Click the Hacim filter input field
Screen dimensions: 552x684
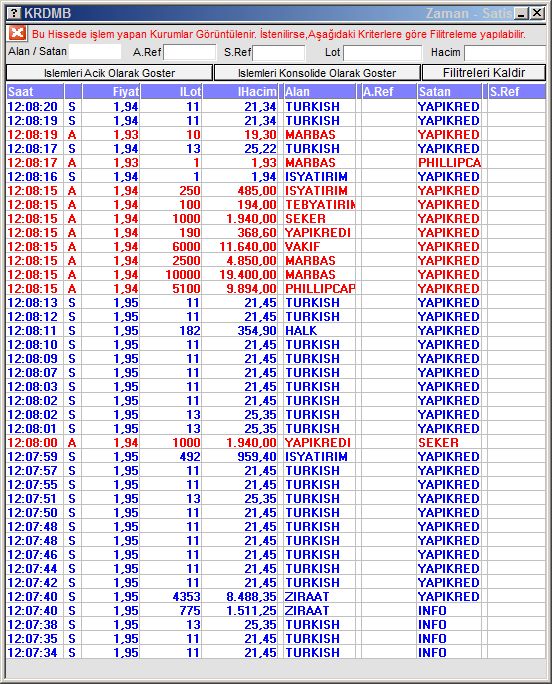(x=504, y=52)
